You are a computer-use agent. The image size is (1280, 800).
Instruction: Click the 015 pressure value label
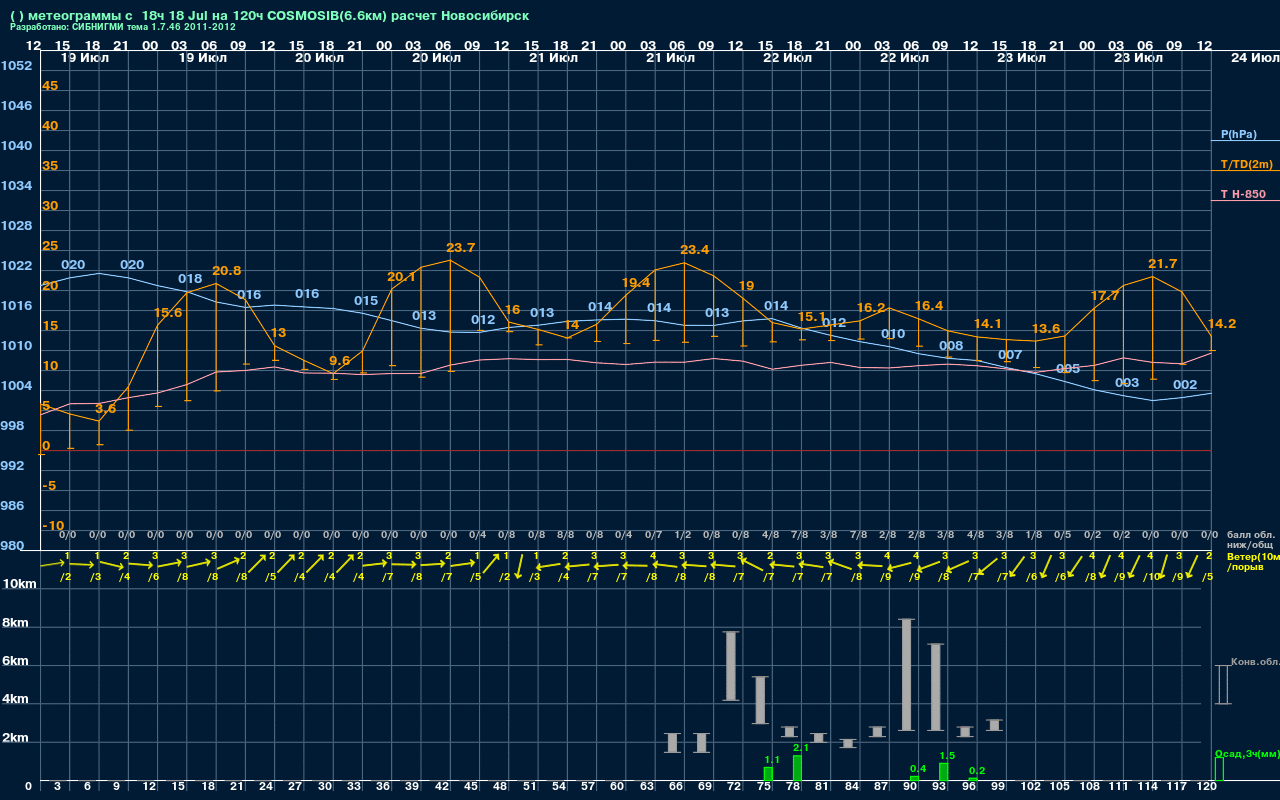pos(366,300)
